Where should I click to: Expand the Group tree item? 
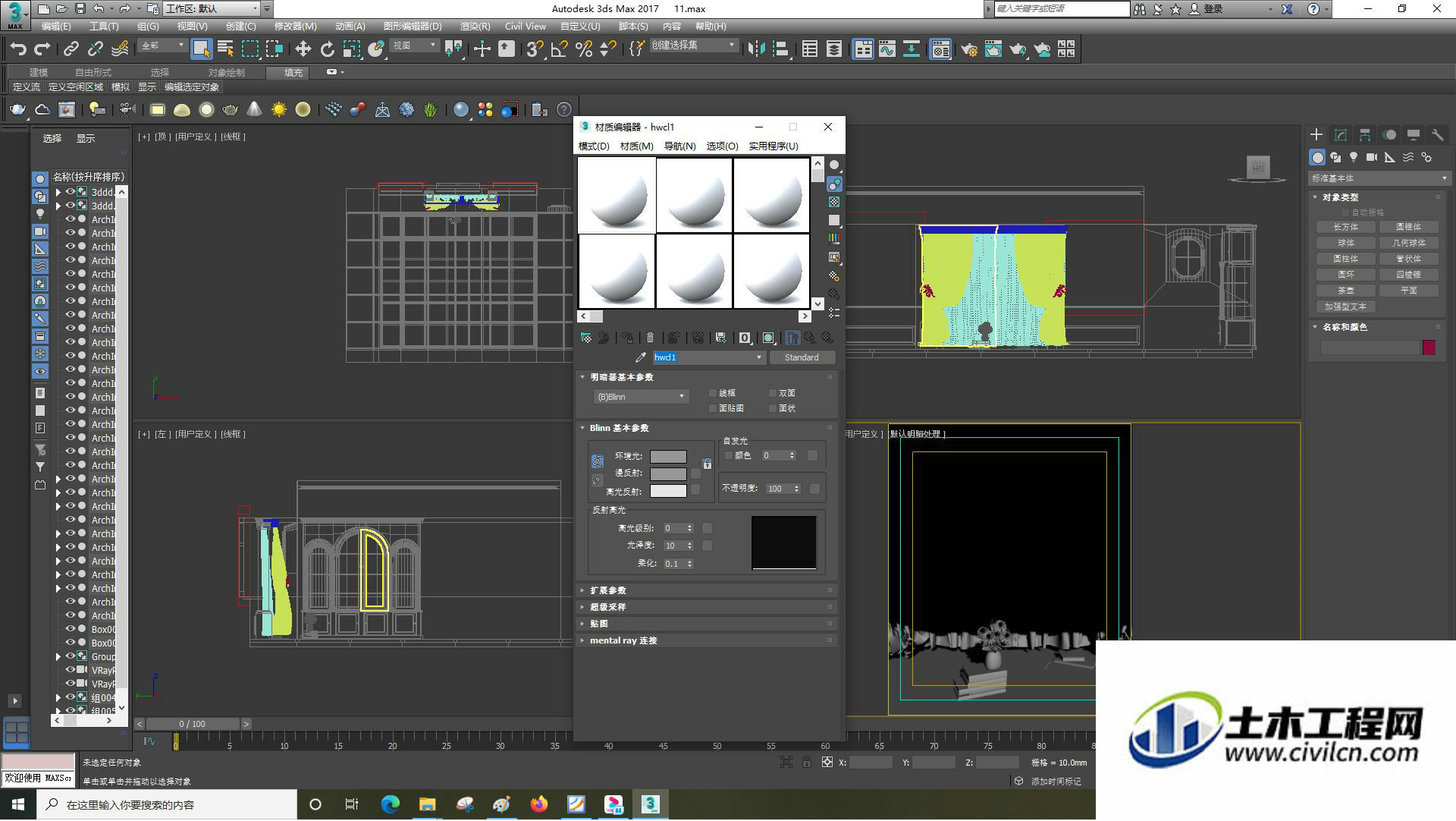(58, 656)
